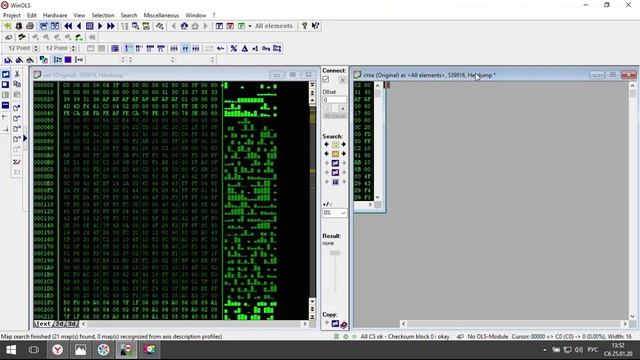Image resolution: width=640 pixels, height=360 pixels.
Task: Click the volume icon in the system tray
Action: (579, 350)
